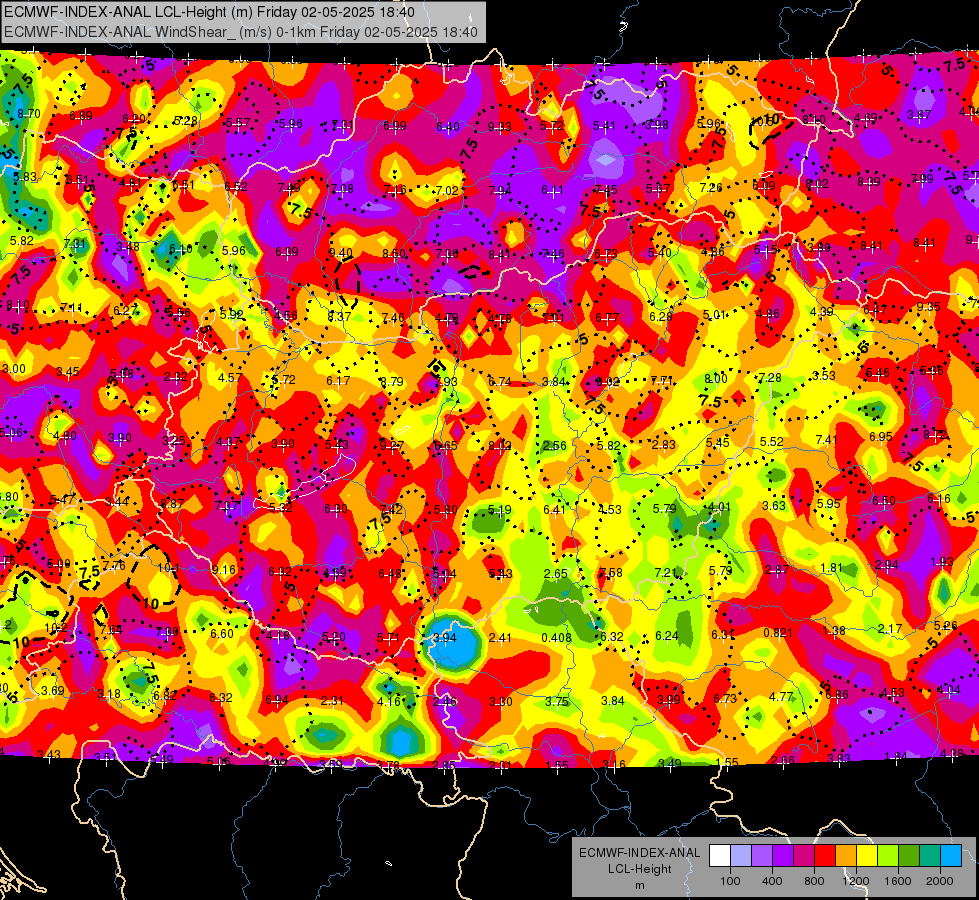
Task: Click the yellow legend color swatch
Action: (867, 855)
